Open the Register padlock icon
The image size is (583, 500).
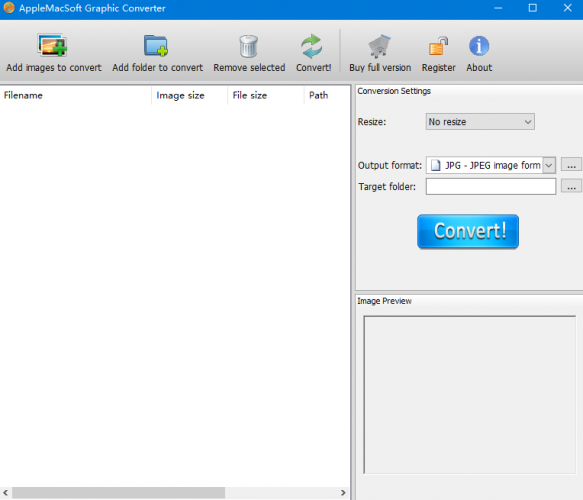[438, 46]
